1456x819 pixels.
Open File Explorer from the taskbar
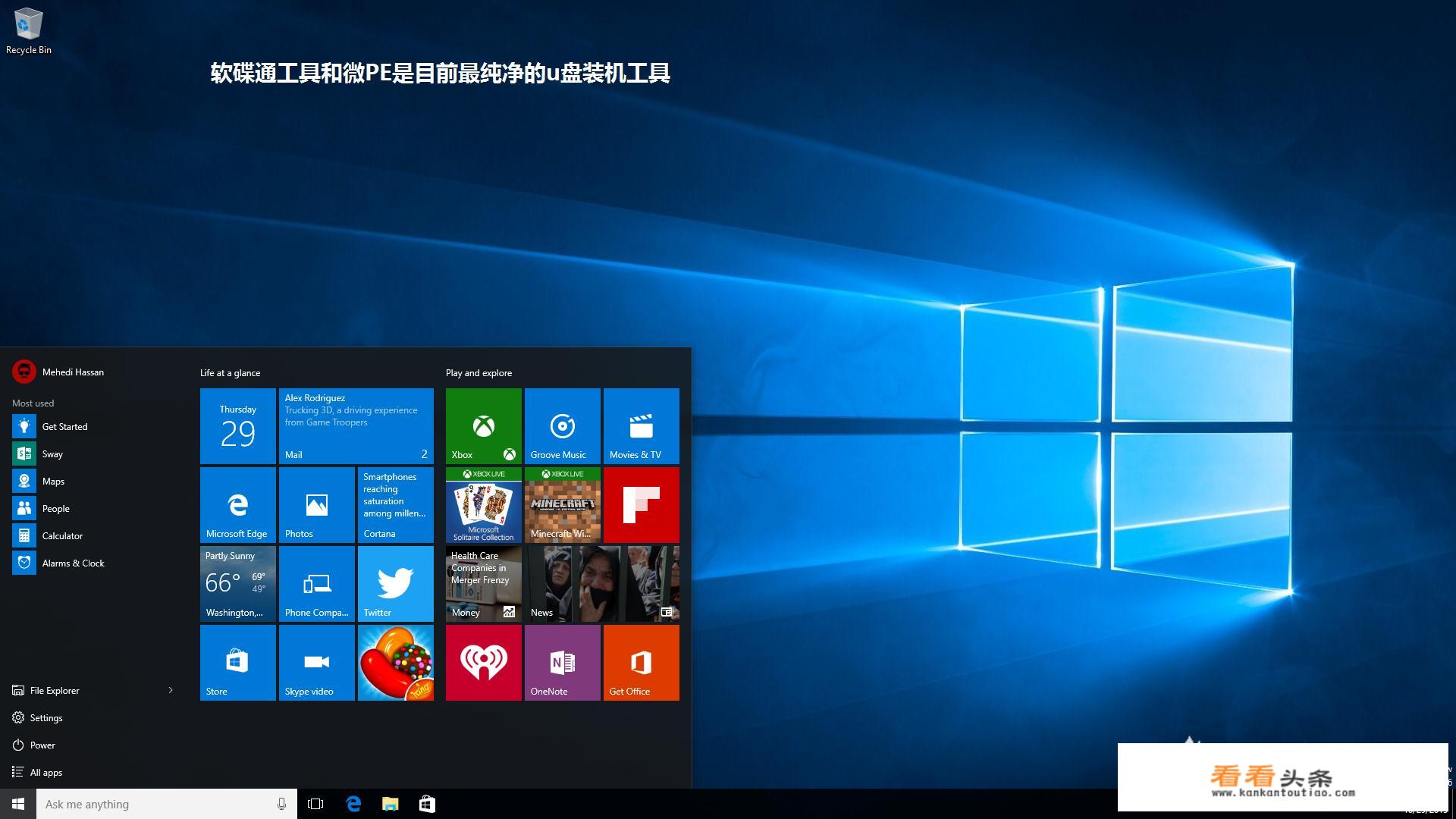click(x=390, y=804)
